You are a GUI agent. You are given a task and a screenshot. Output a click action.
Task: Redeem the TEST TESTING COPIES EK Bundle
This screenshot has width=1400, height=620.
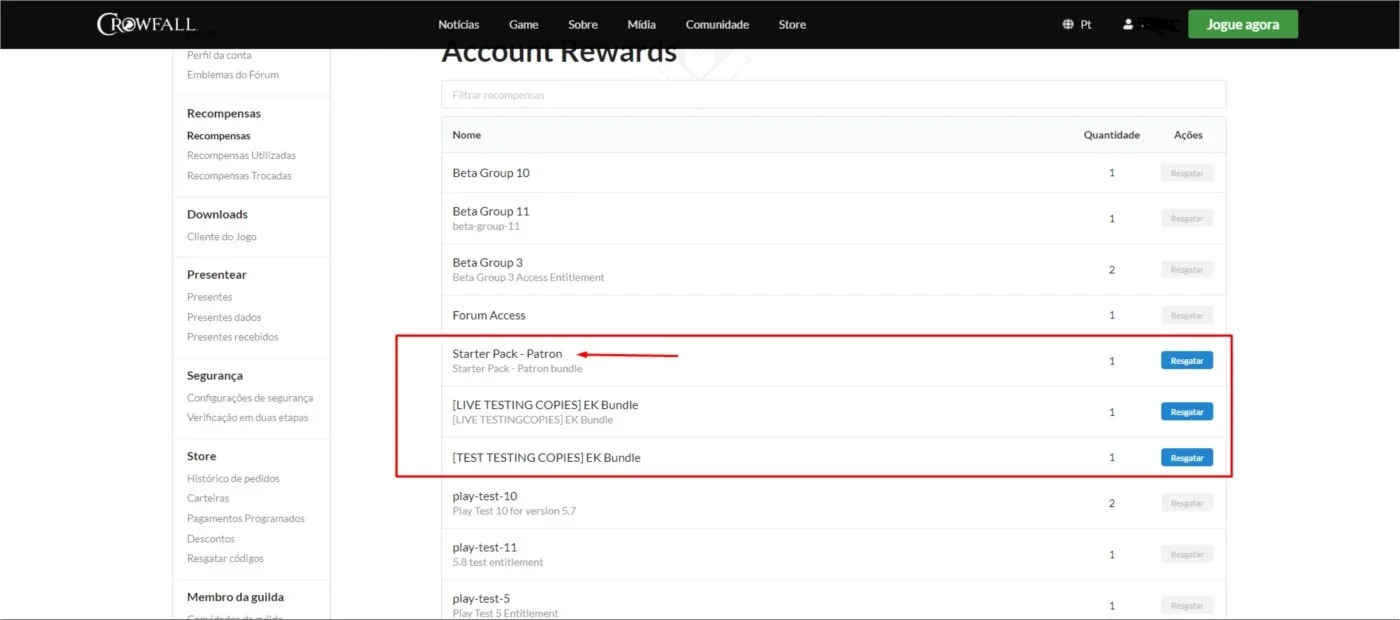coord(1187,457)
